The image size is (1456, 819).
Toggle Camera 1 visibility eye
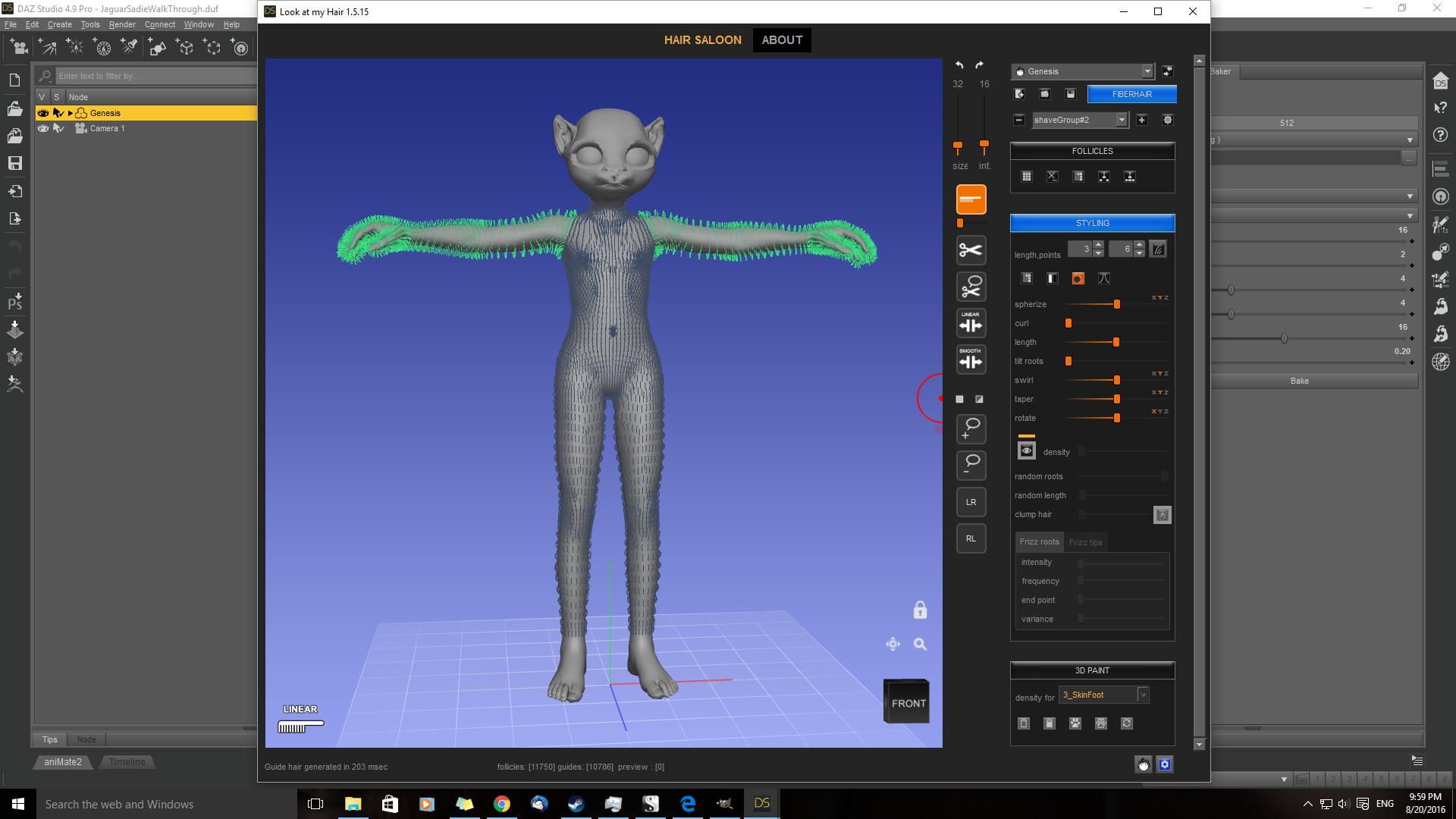43,128
